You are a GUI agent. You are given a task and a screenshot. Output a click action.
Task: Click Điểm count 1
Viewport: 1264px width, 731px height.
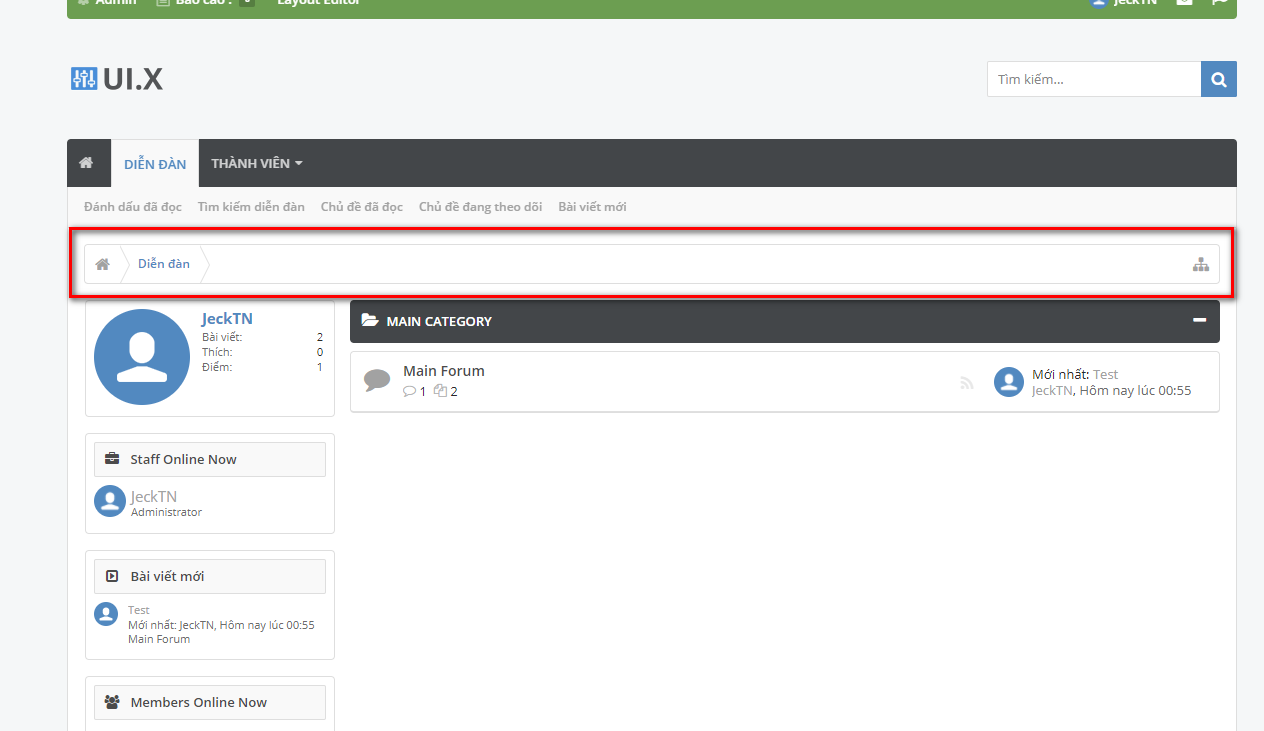click(320, 367)
